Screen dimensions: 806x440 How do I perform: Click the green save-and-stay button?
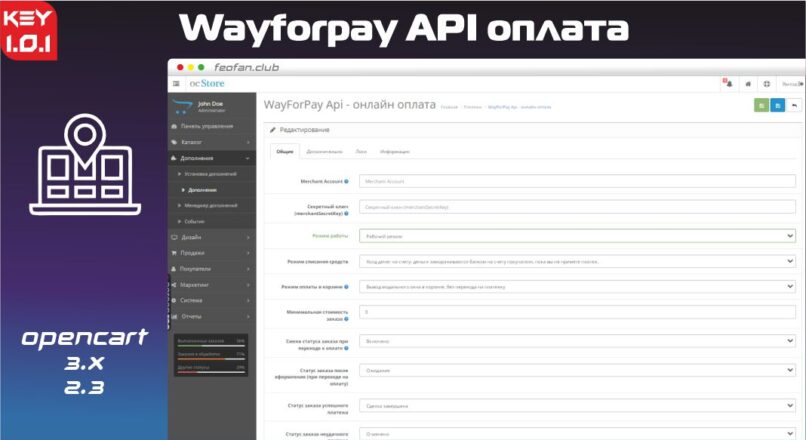pyautogui.click(x=761, y=105)
